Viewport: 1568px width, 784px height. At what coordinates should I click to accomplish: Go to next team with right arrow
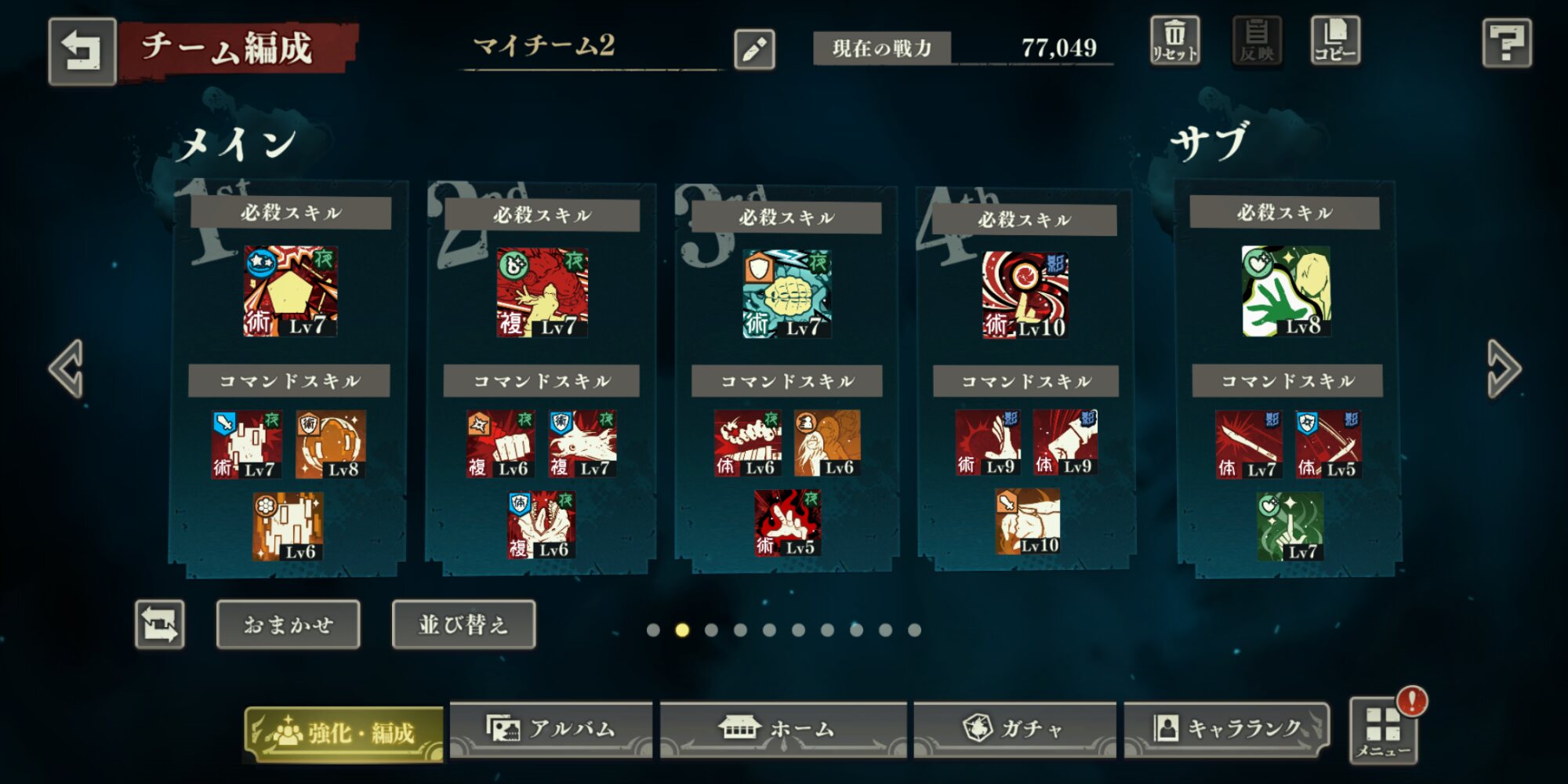pyautogui.click(x=1504, y=368)
